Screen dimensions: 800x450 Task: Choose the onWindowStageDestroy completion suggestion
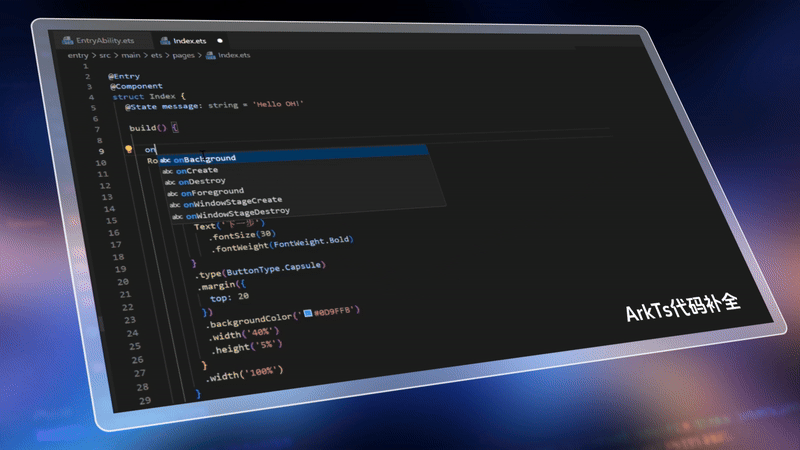(x=238, y=214)
